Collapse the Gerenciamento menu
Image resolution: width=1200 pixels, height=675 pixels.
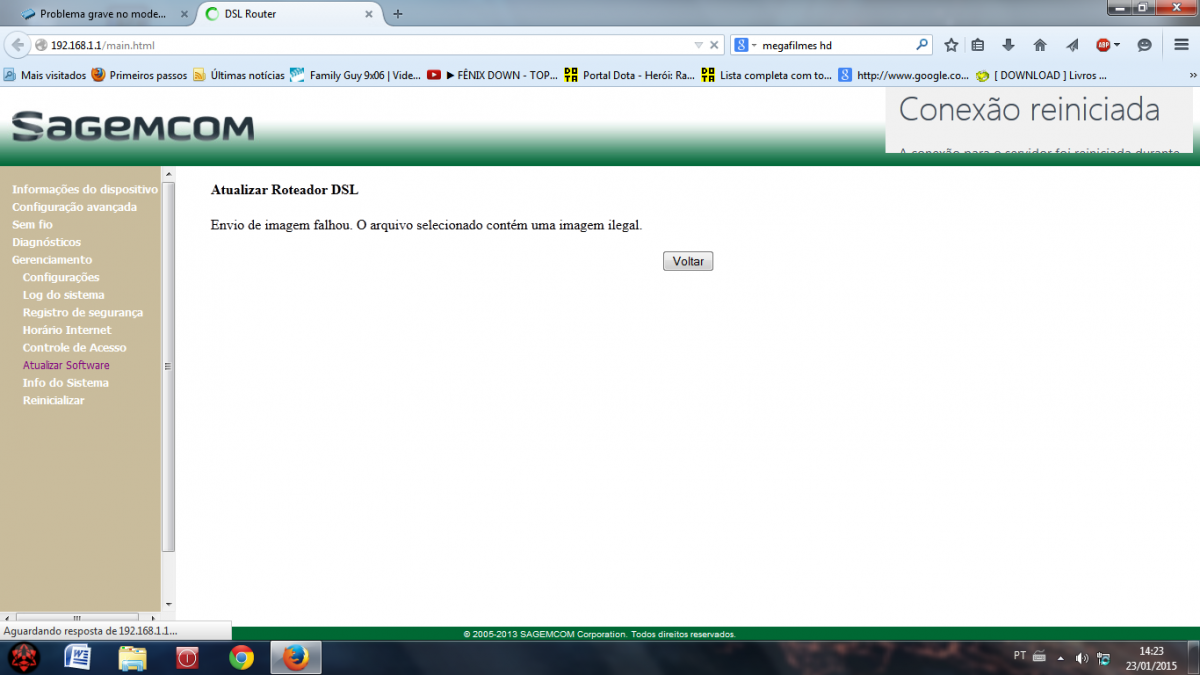click(x=52, y=260)
